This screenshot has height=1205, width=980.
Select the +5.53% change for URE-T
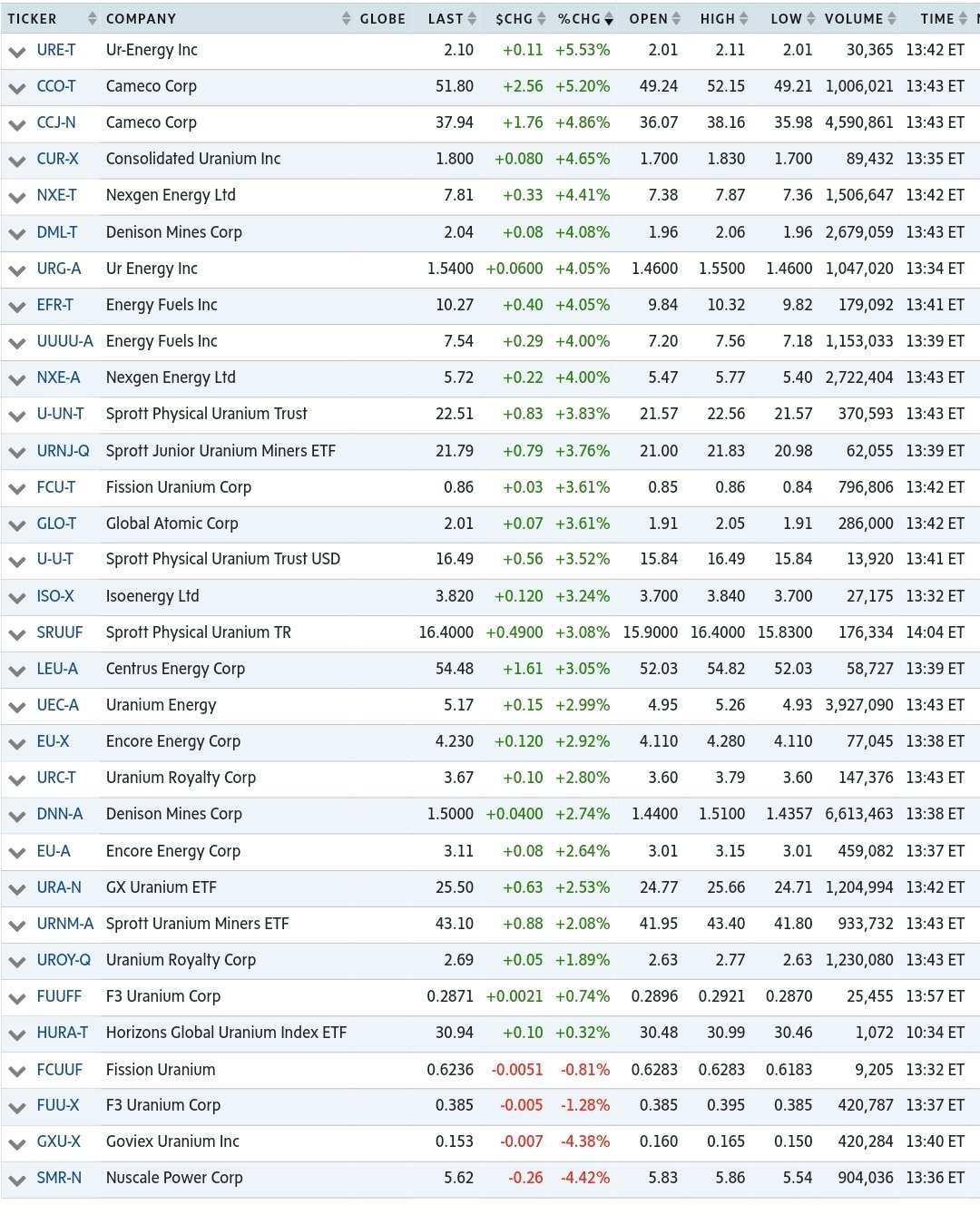click(x=583, y=50)
